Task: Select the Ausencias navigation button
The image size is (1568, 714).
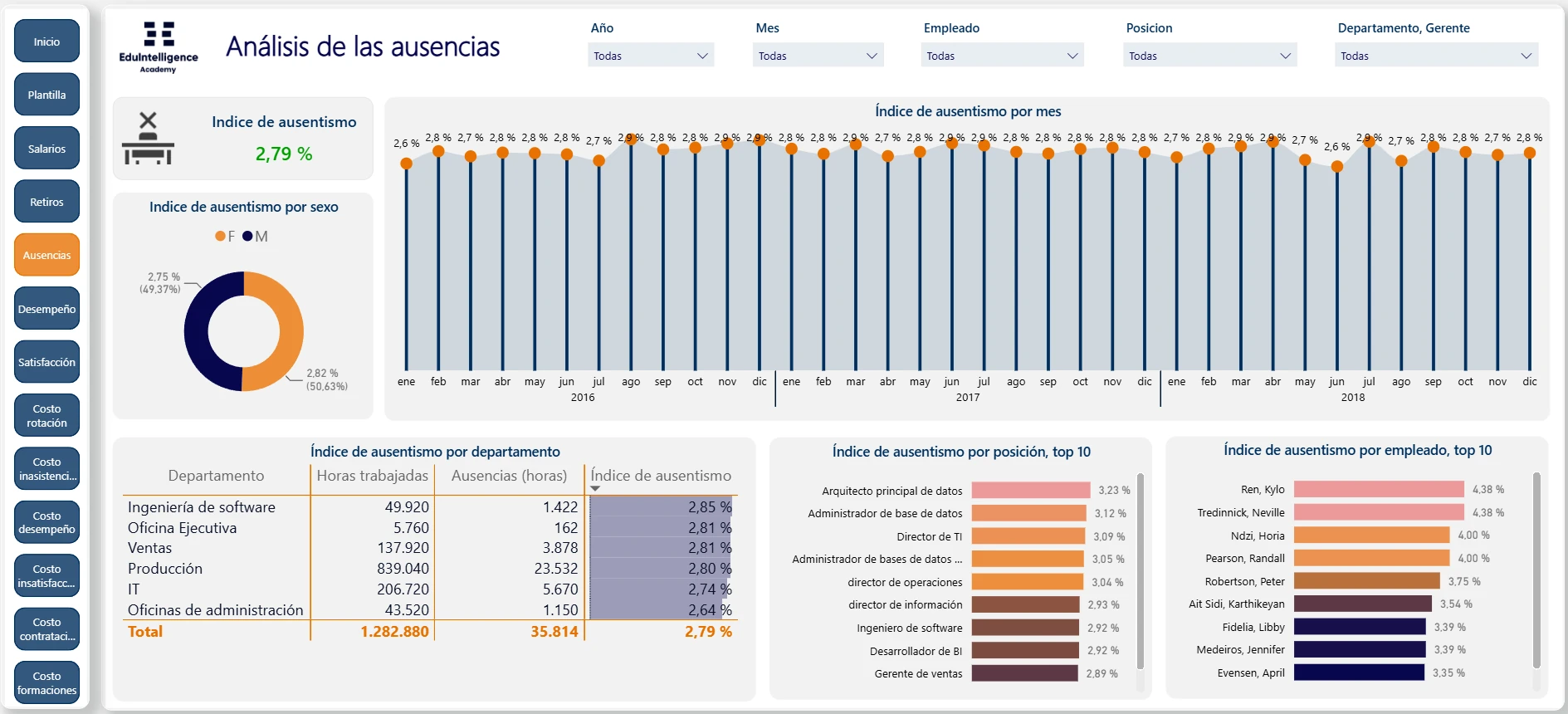Action: pos(46,255)
